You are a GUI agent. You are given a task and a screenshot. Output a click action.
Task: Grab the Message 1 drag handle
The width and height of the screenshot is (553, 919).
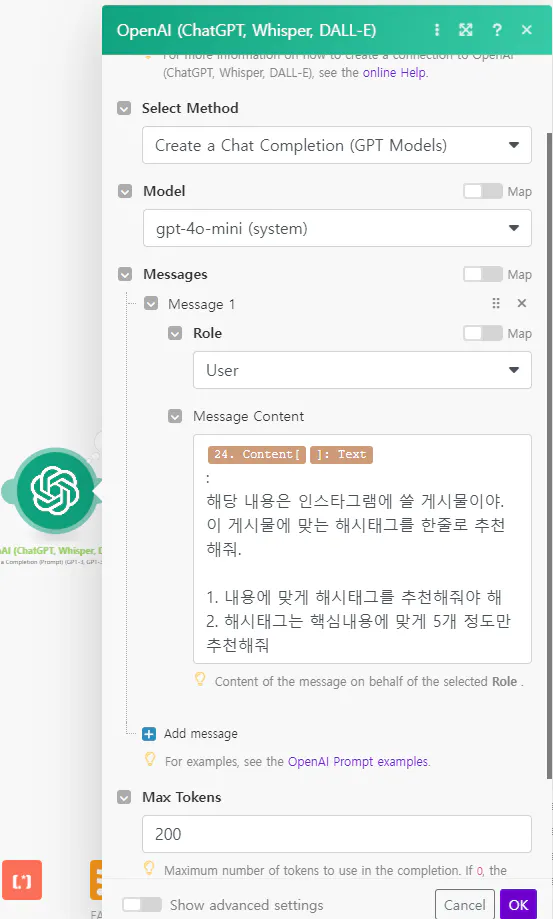coord(496,303)
